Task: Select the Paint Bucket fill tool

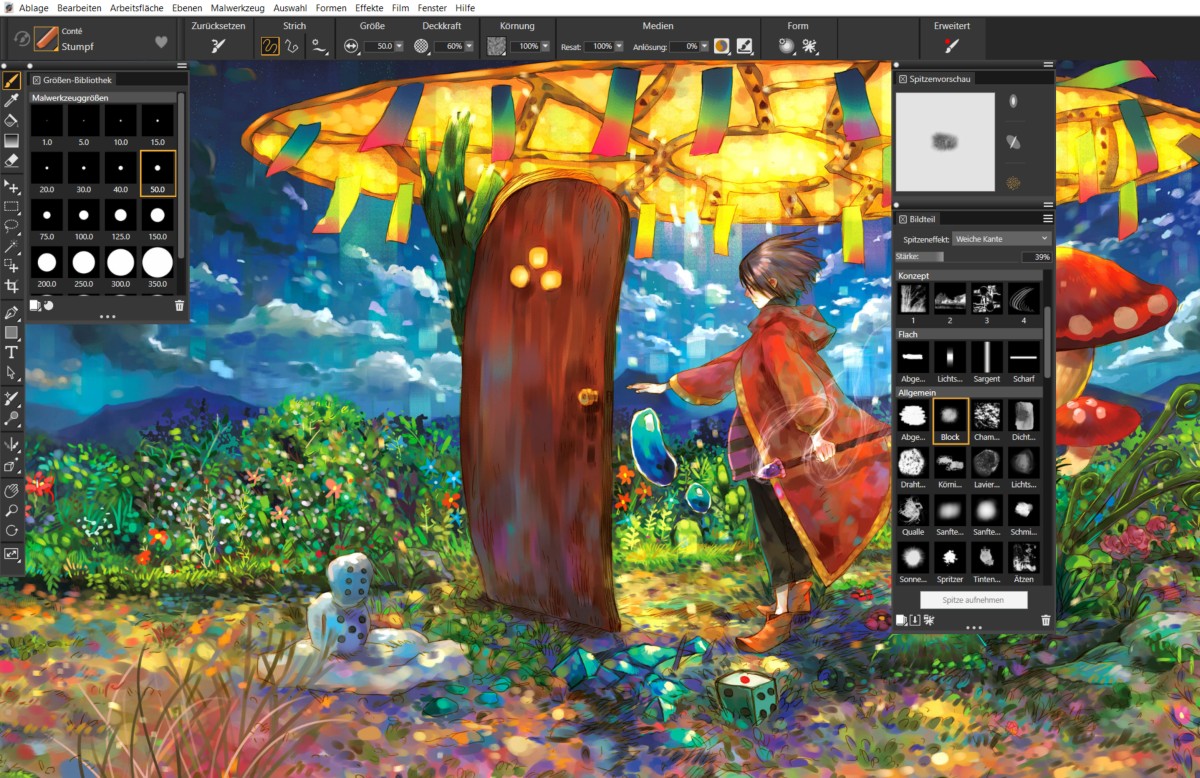Action: 12,120
